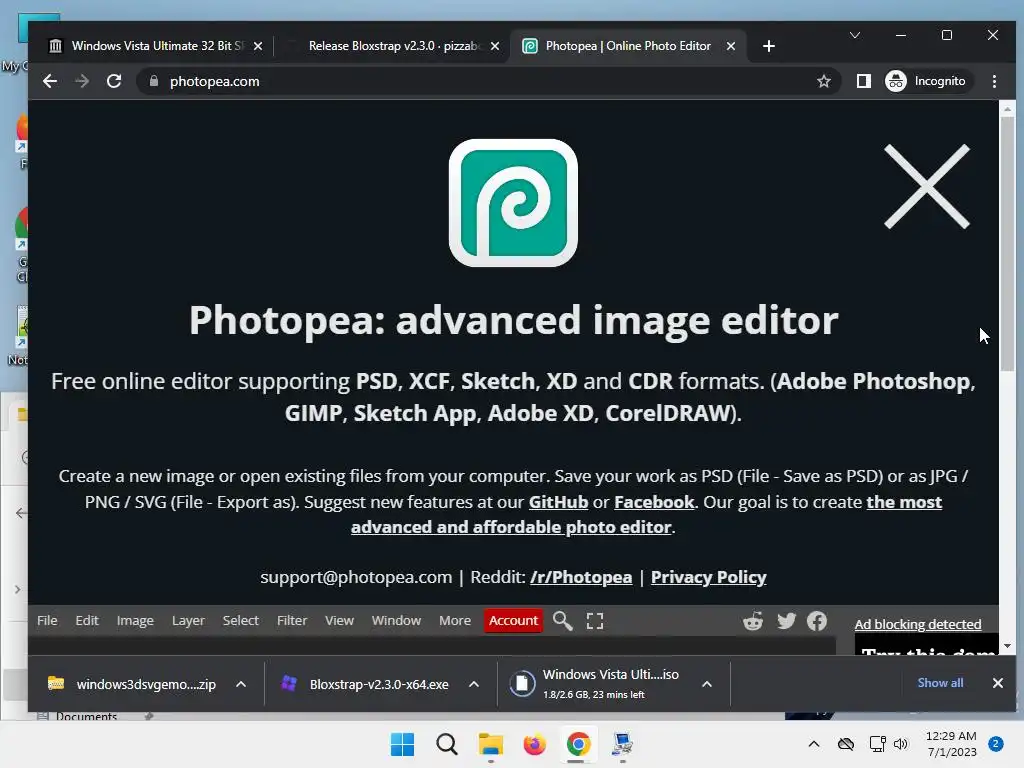
Task: Close the Release Bloxstrap tab
Action: click(495, 46)
